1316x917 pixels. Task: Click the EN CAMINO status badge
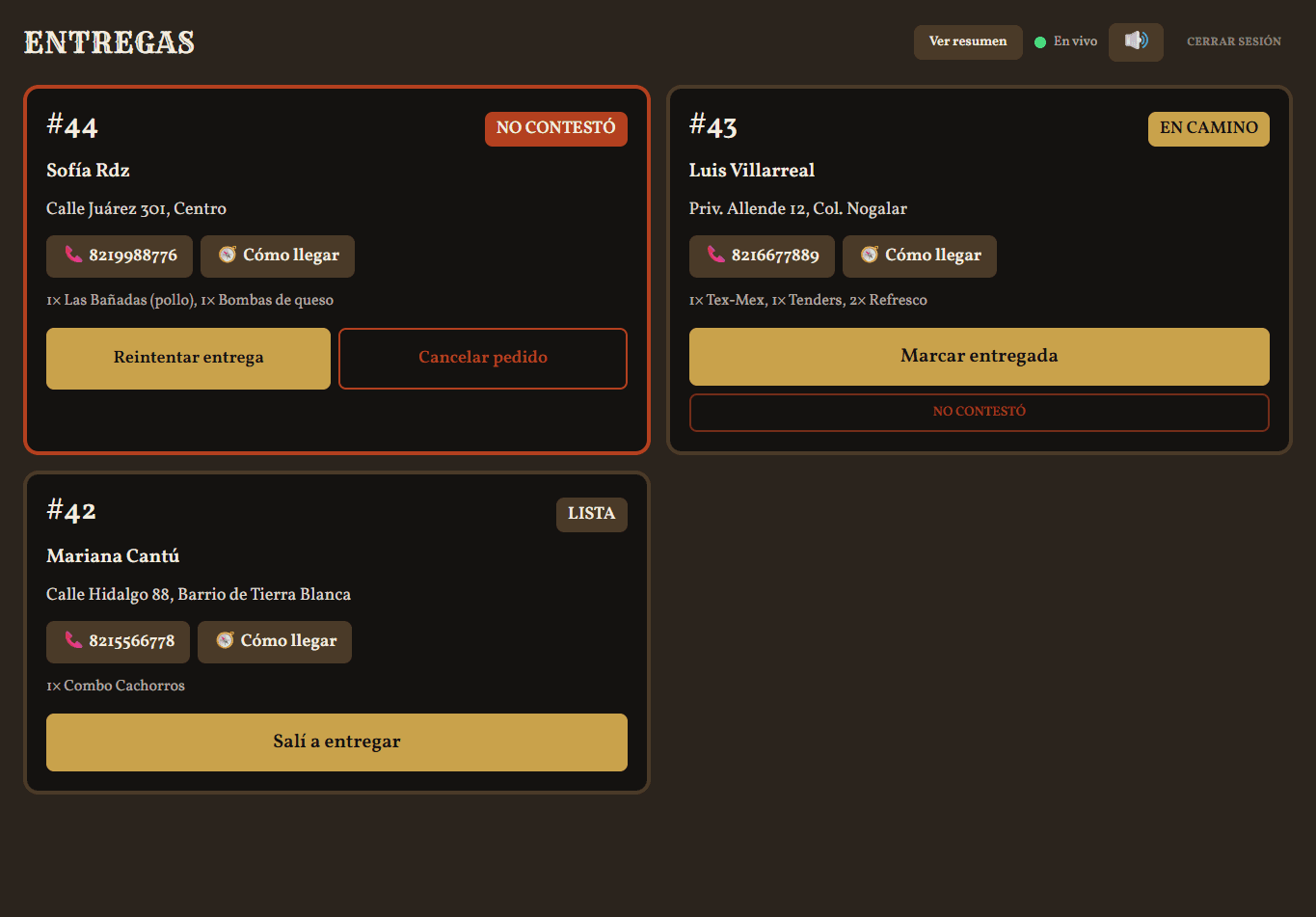pos(1209,128)
